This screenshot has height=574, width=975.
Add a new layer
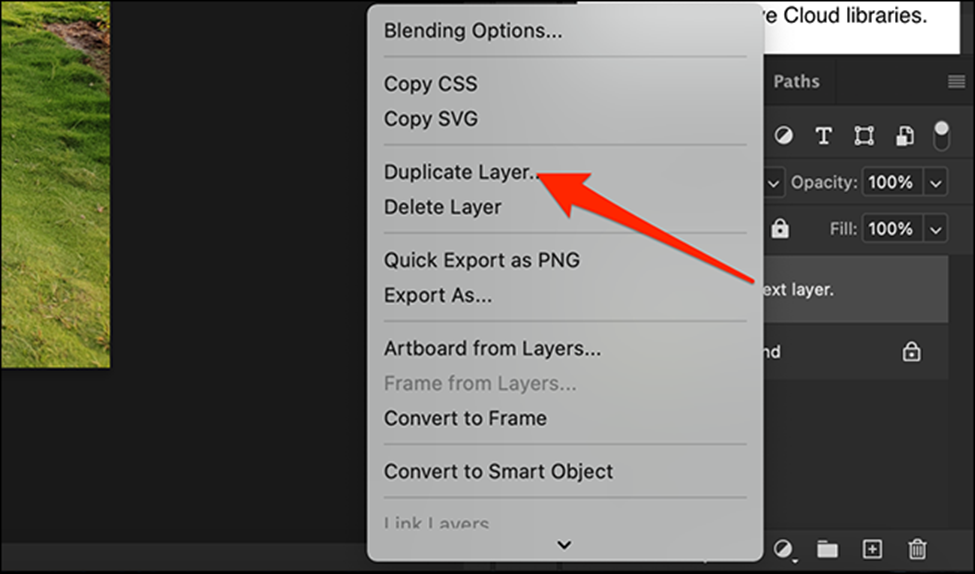click(872, 549)
